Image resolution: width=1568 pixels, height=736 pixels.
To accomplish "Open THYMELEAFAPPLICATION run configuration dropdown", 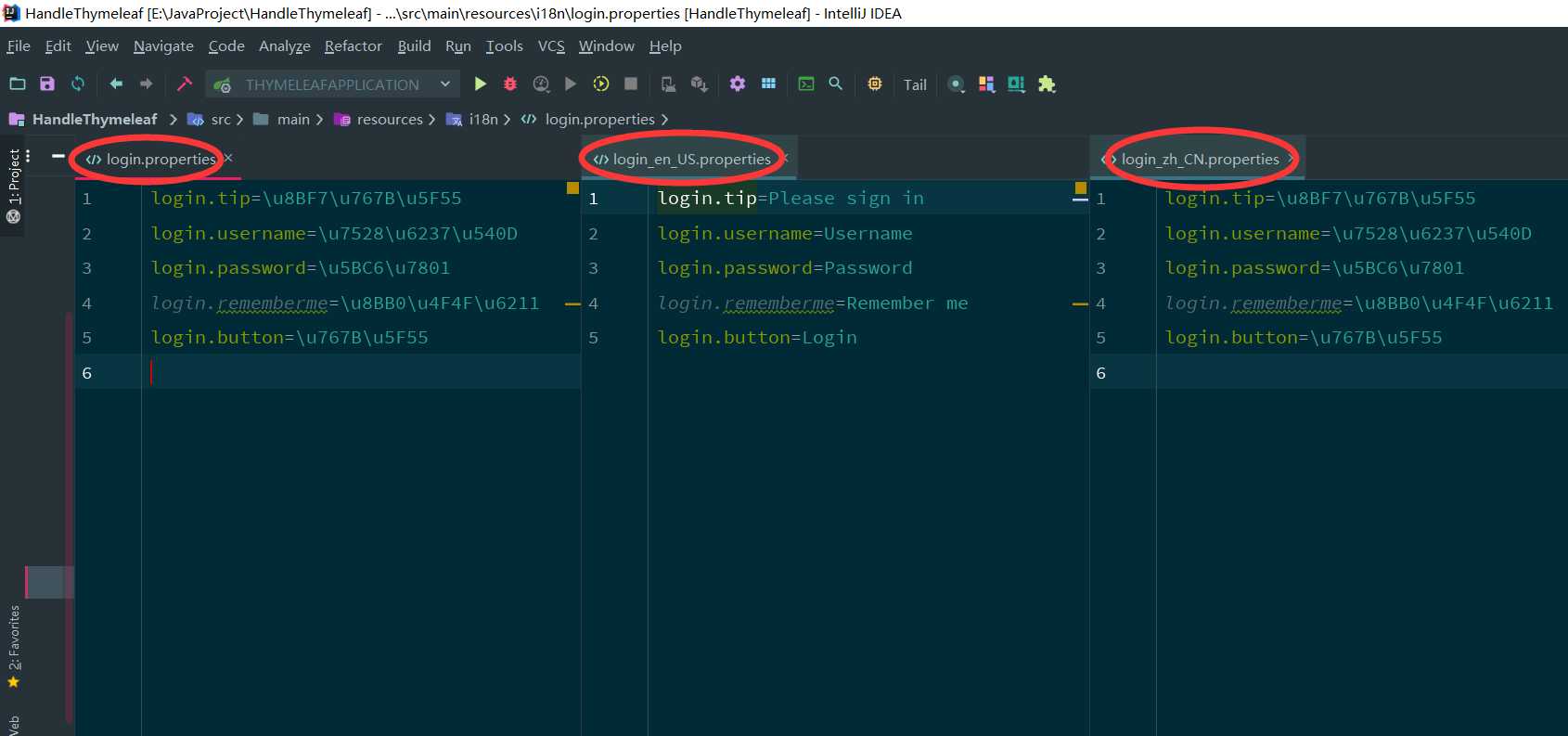I will point(332,84).
